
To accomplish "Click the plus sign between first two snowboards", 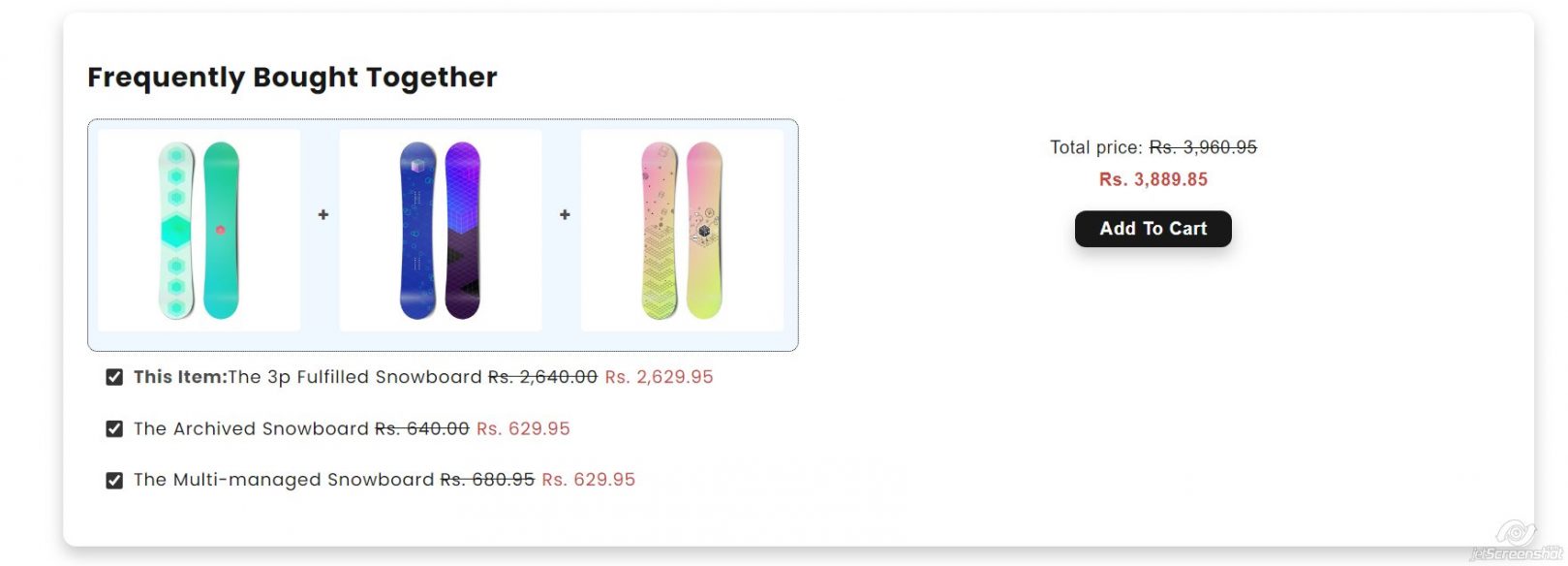I will (323, 214).
